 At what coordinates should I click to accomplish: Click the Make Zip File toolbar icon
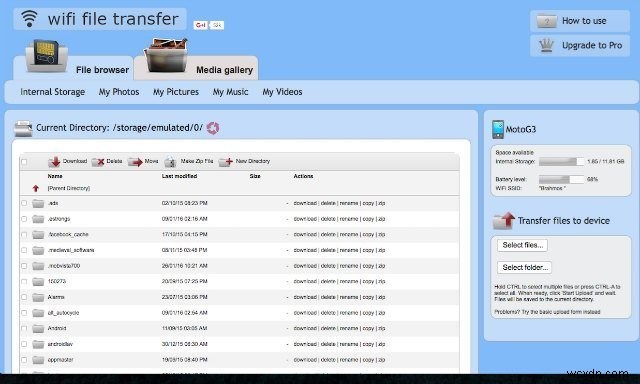170,162
